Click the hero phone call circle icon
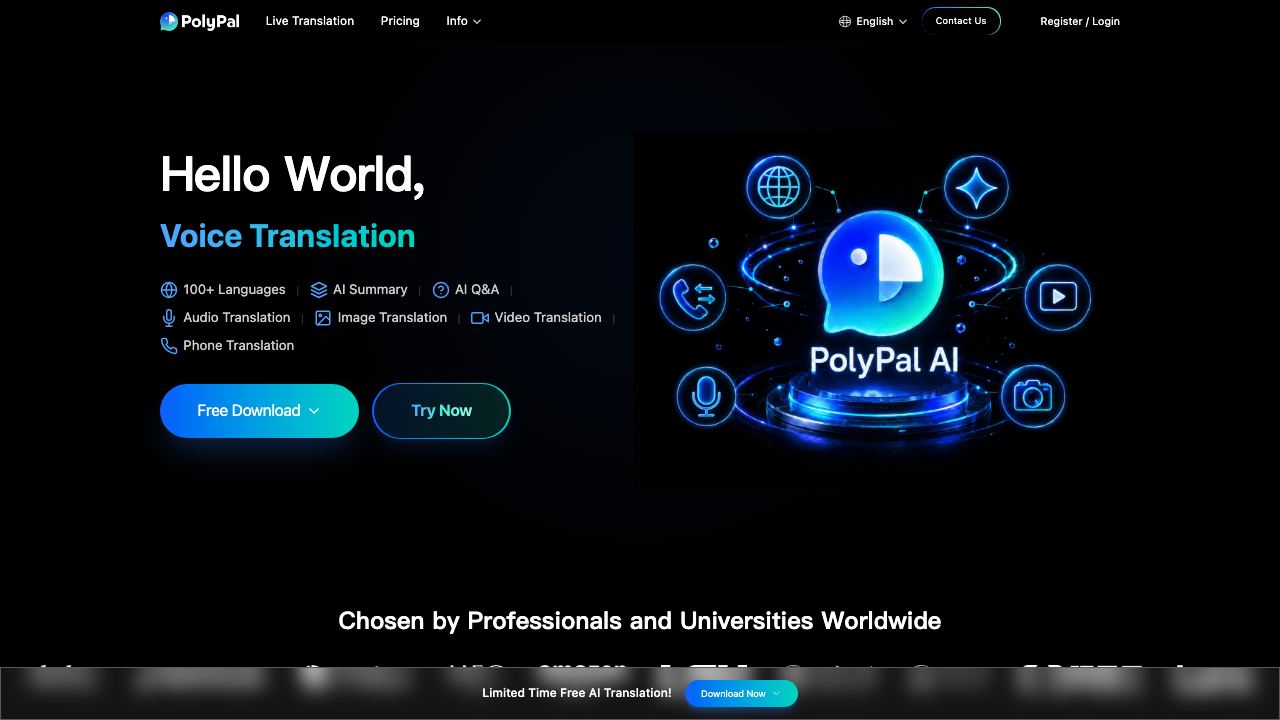Screen dimensions: 1280x720 click(x=692, y=297)
